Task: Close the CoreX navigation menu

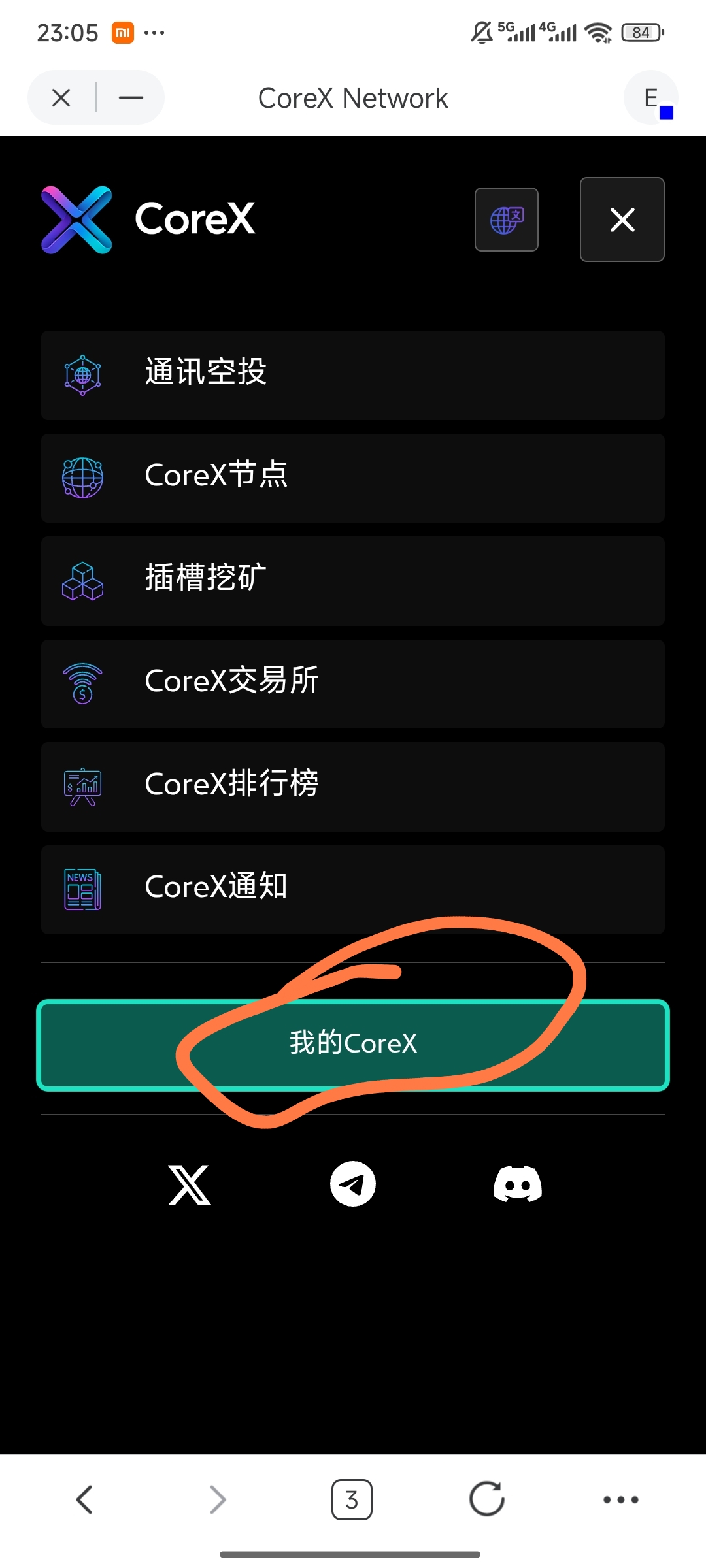Action: click(622, 220)
